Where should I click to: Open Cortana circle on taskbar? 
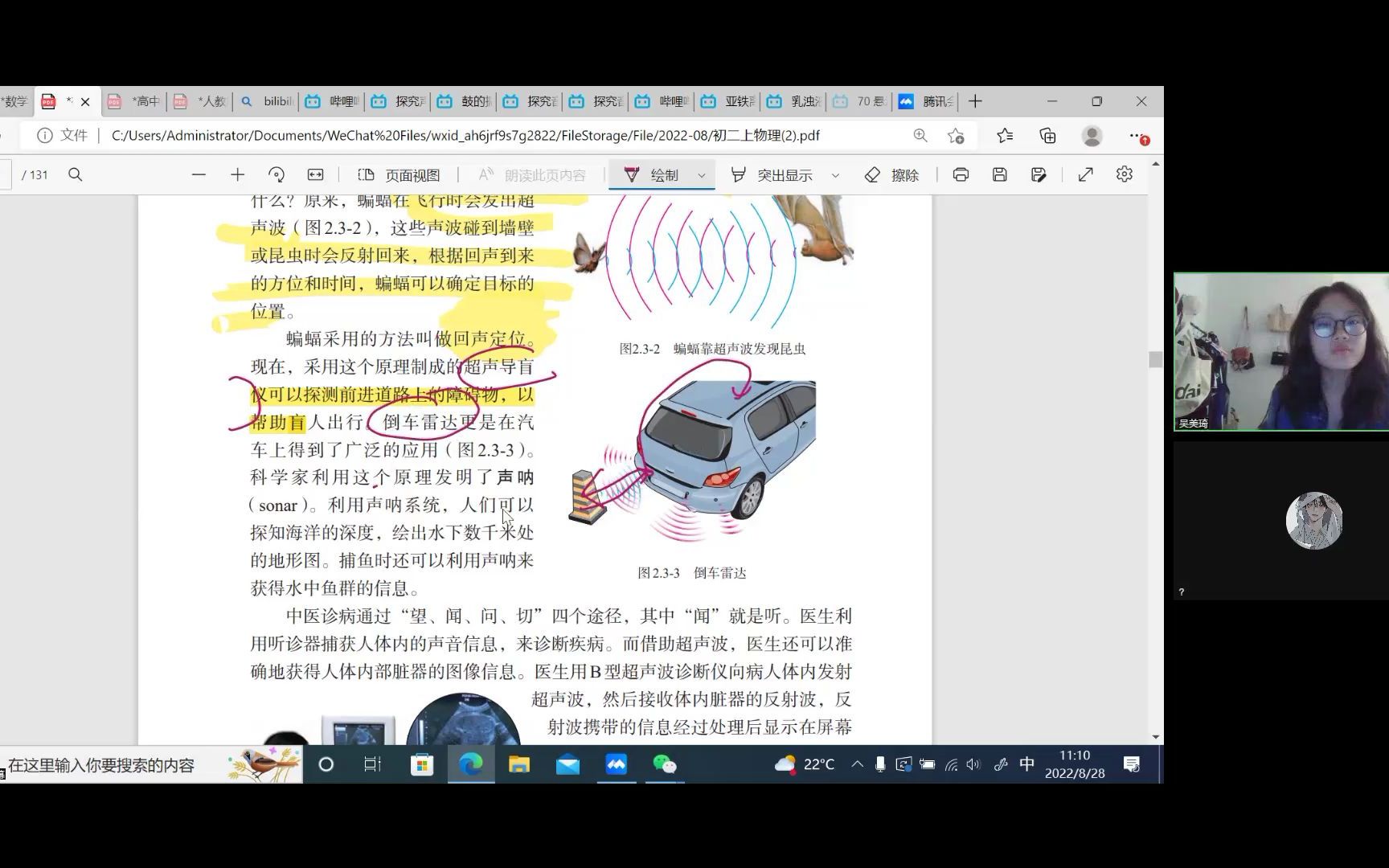(x=326, y=764)
